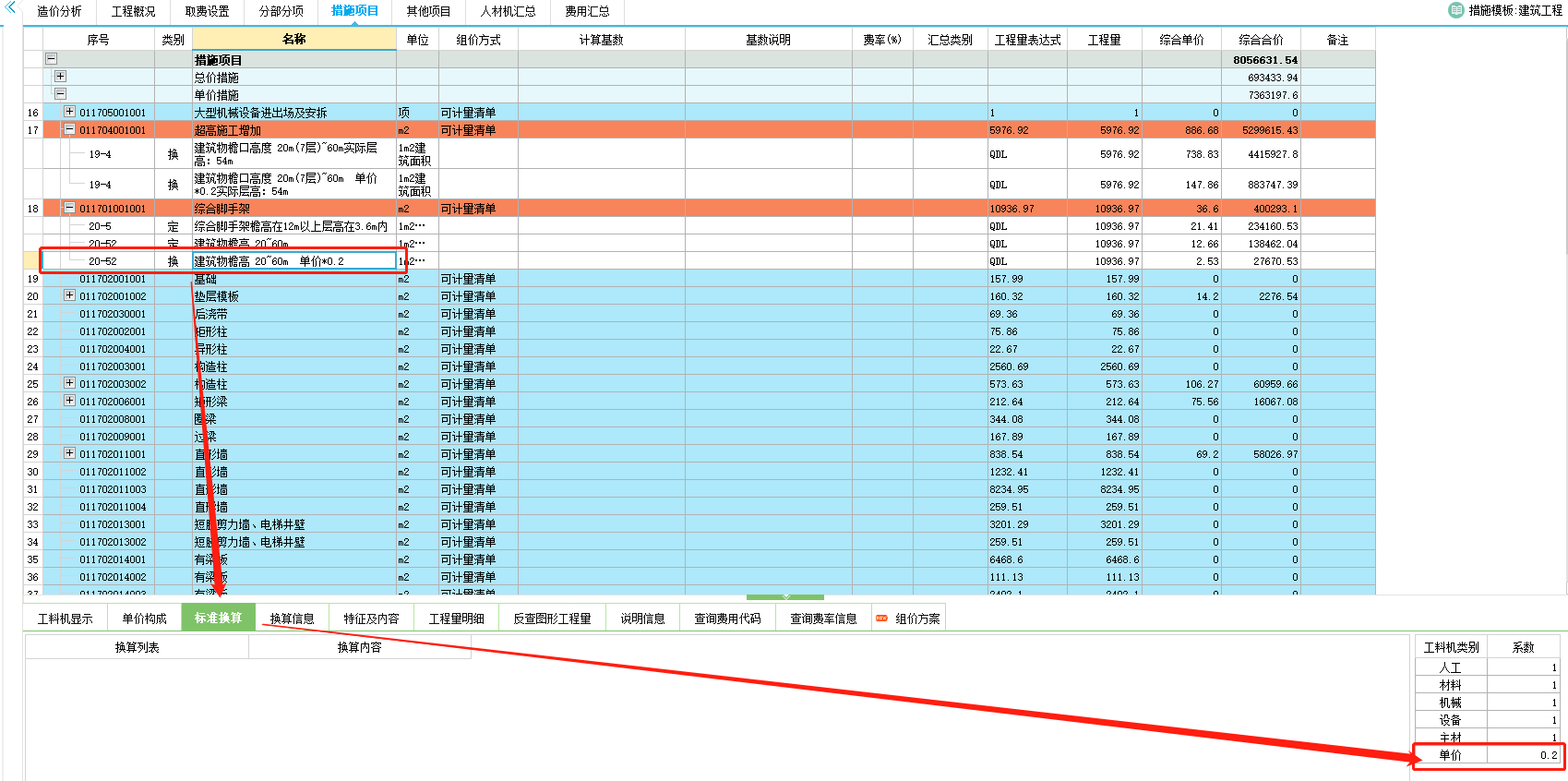Image resolution: width=1568 pixels, height=781 pixels.
Task: Go to the 分部分项 tab
Action: 281,11
